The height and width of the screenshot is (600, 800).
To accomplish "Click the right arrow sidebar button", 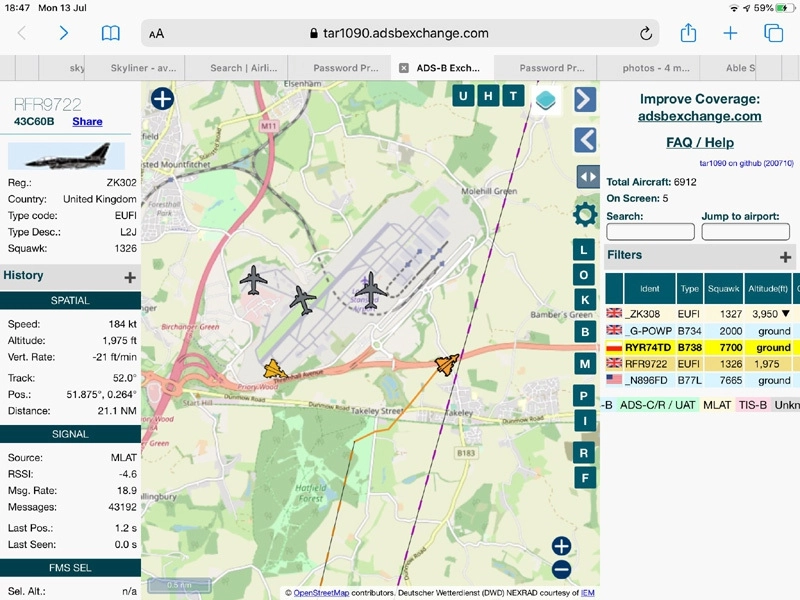I will [x=584, y=99].
